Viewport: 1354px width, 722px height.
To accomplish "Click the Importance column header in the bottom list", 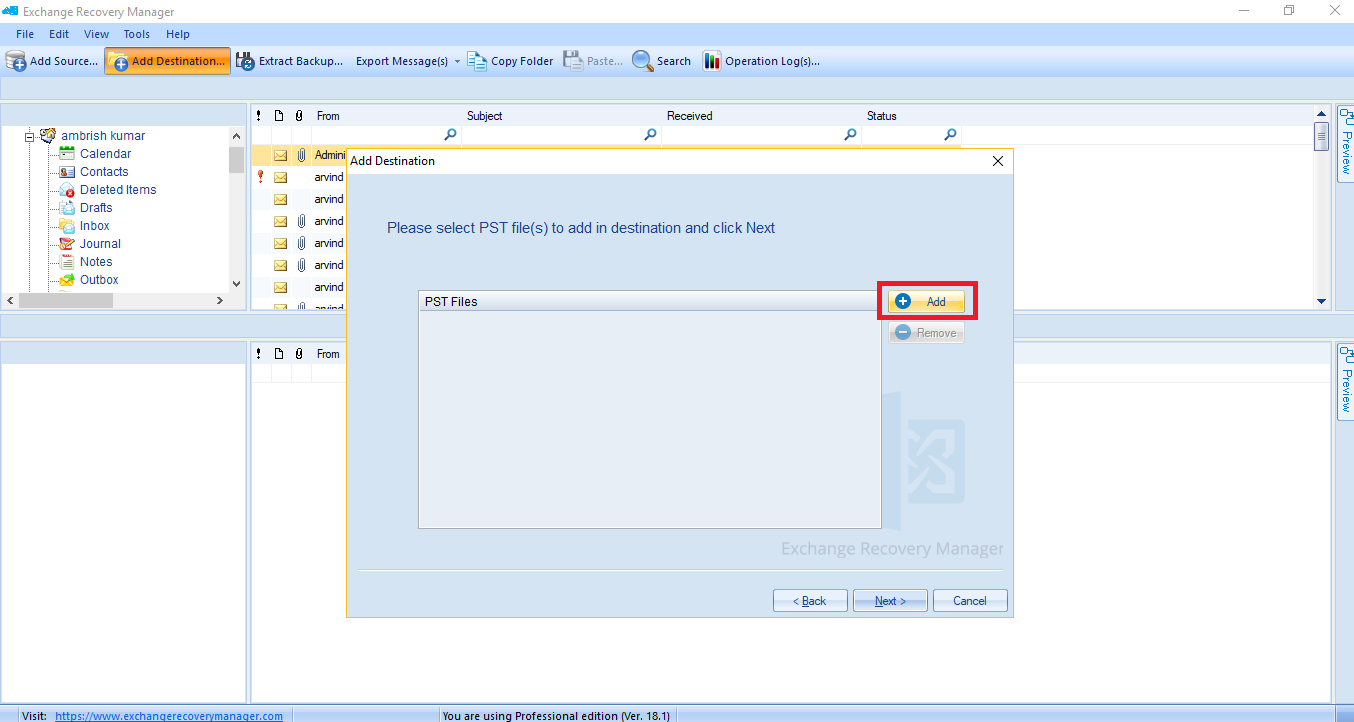I will pyautogui.click(x=260, y=354).
